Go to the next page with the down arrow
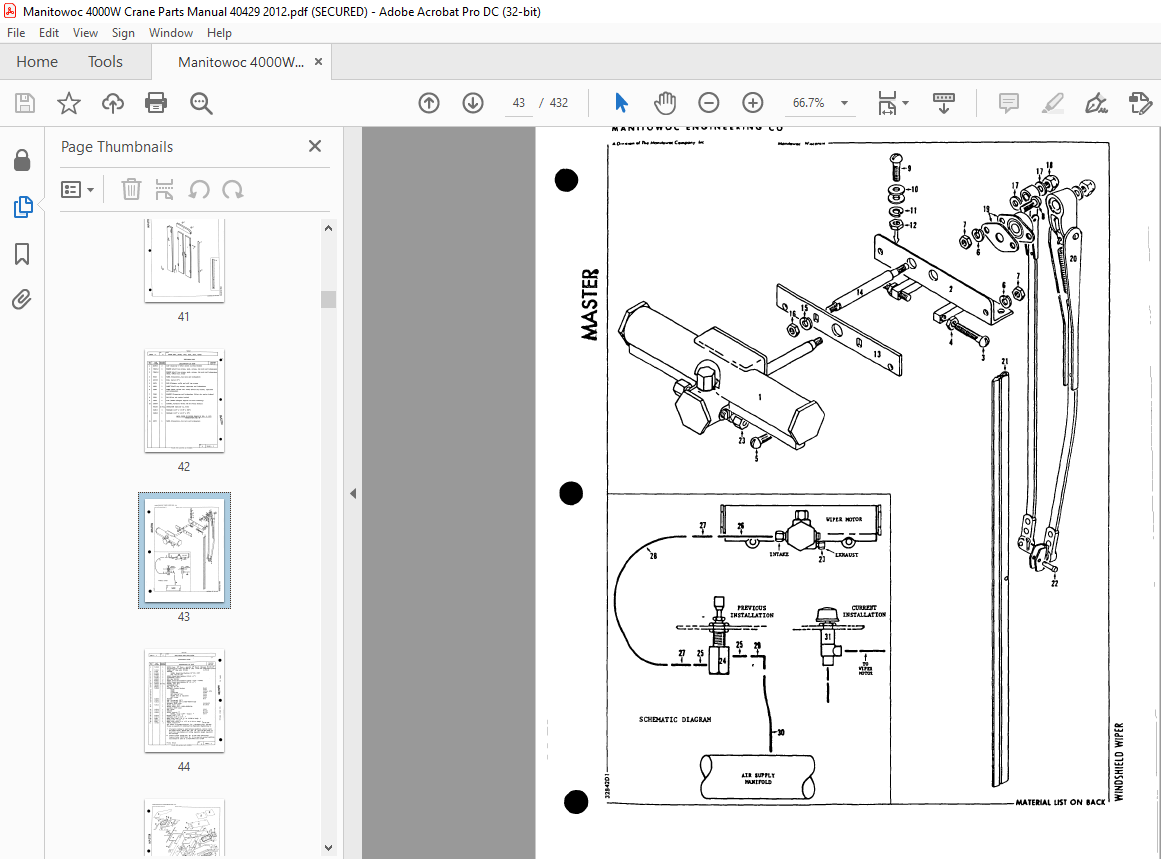The image size is (1161, 859). (x=473, y=103)
